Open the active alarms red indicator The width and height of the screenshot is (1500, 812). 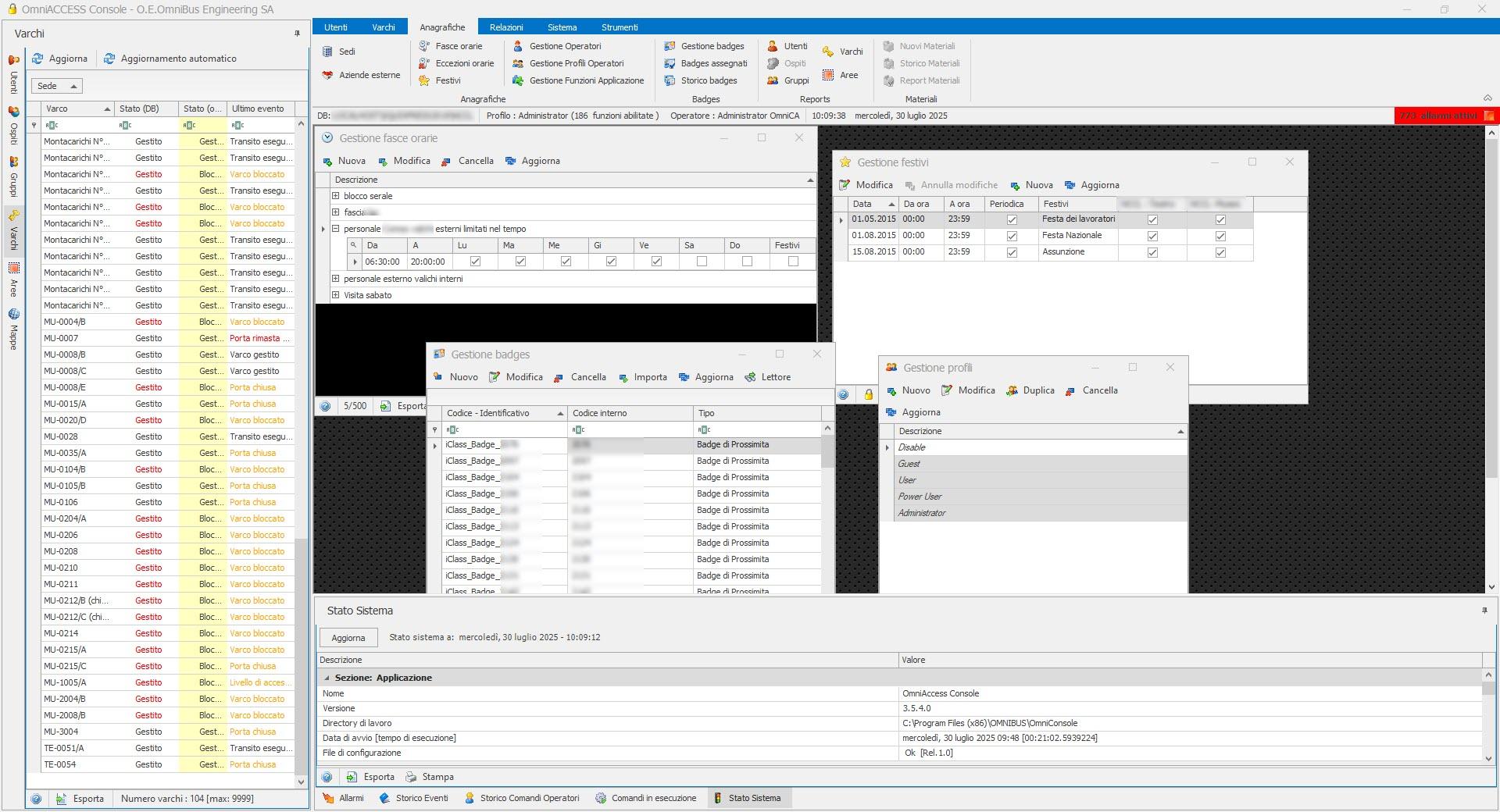point(1446,116)
